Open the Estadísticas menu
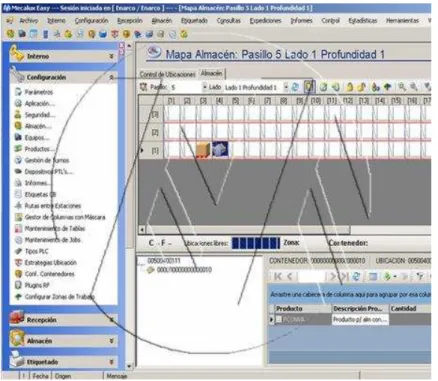 (363, 21)
